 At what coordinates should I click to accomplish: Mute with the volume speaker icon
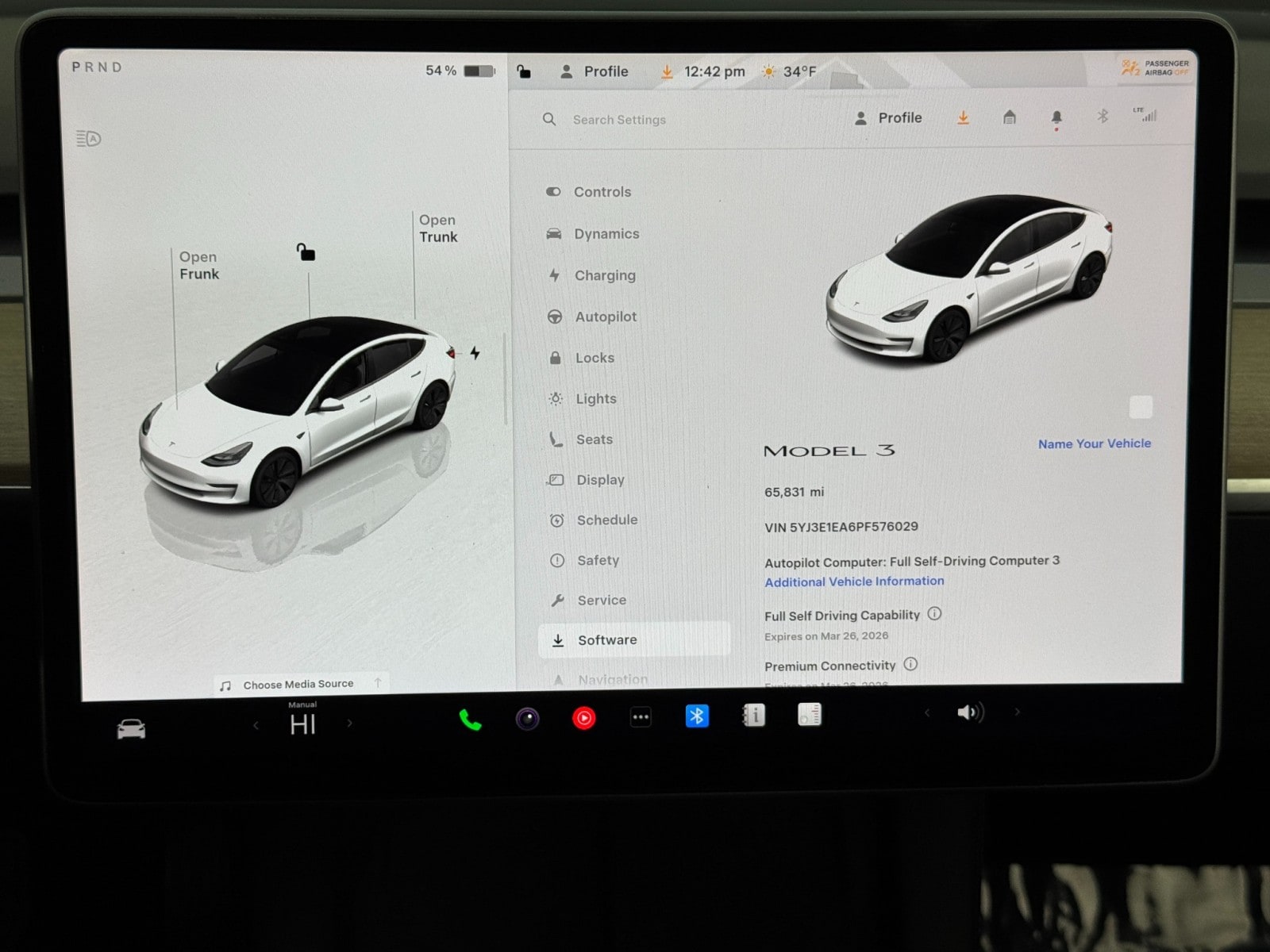coord(970,712)
